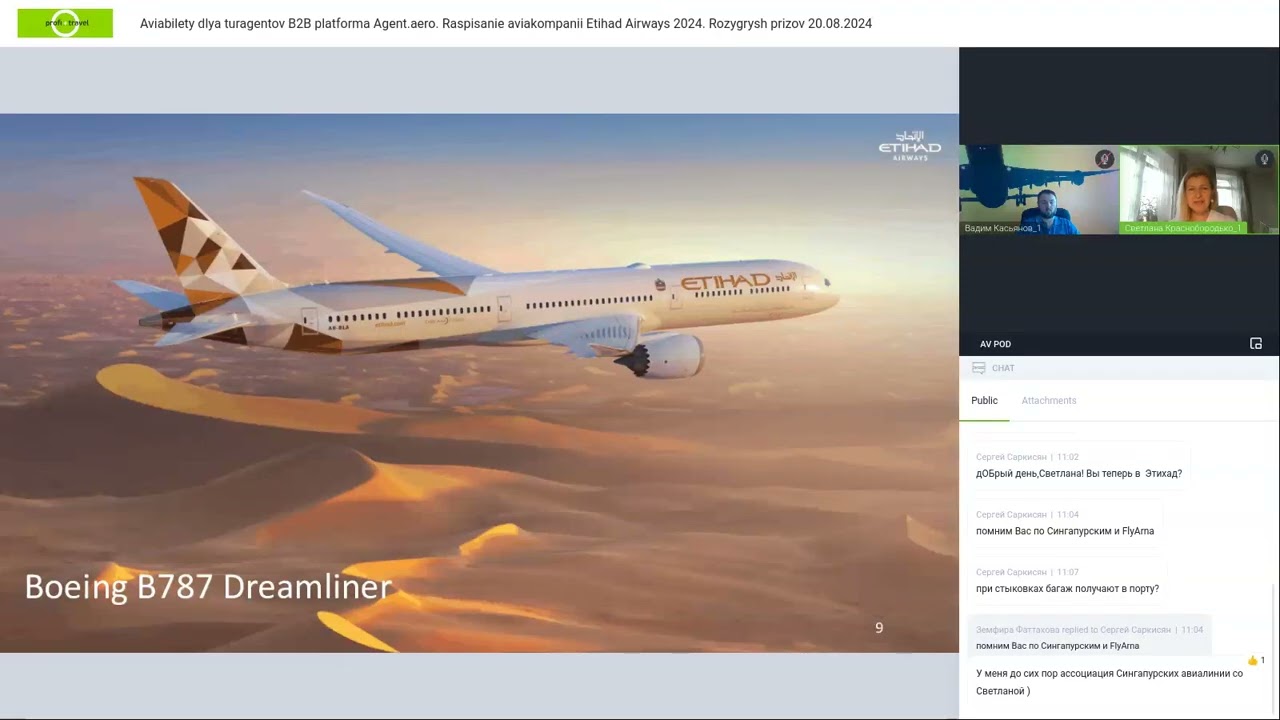Select Вадим Касьянов's video thumbnail
The width and height of the screenshot is (1280, 720).
(1039, 190)
